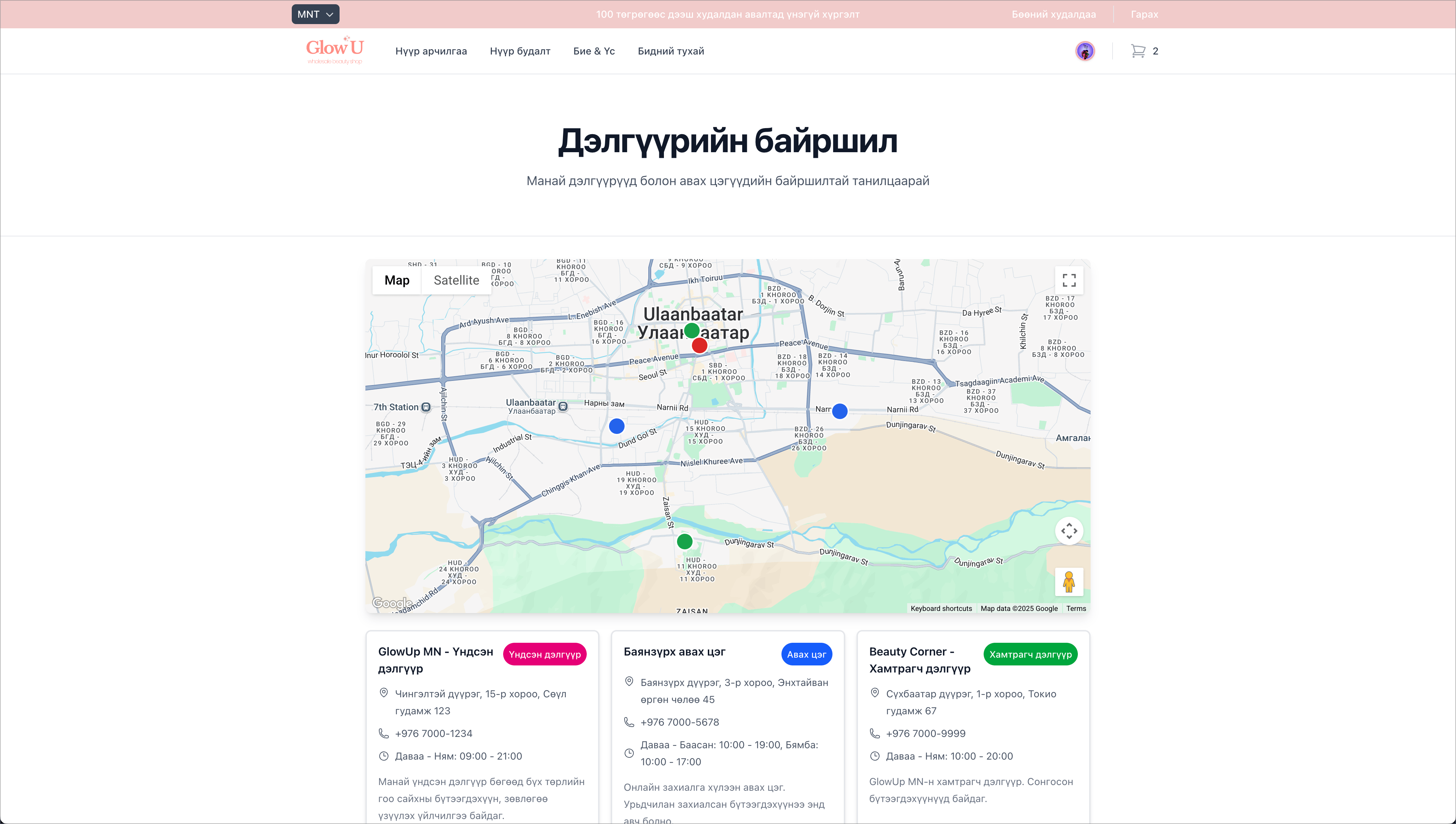Click the clock icon in Баянзүрх авах цэг card

629,753
